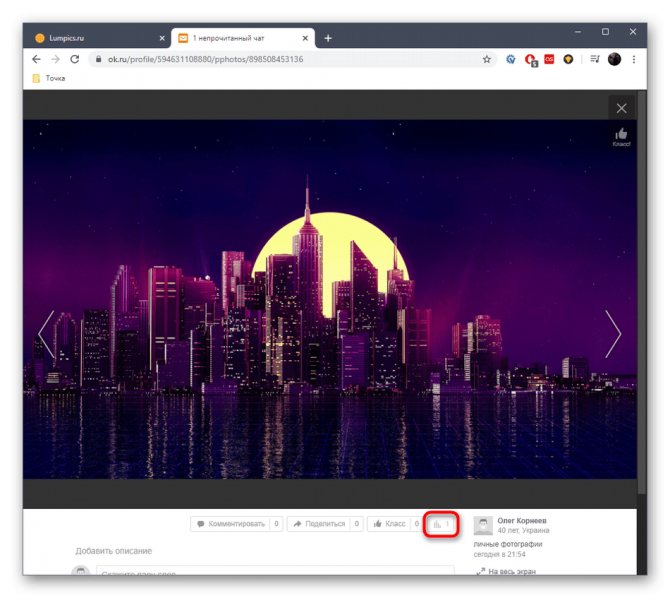Viewport: 670px width, 598px height.
Task: Open the Точка bookmark folder
Action: (49, 78)
